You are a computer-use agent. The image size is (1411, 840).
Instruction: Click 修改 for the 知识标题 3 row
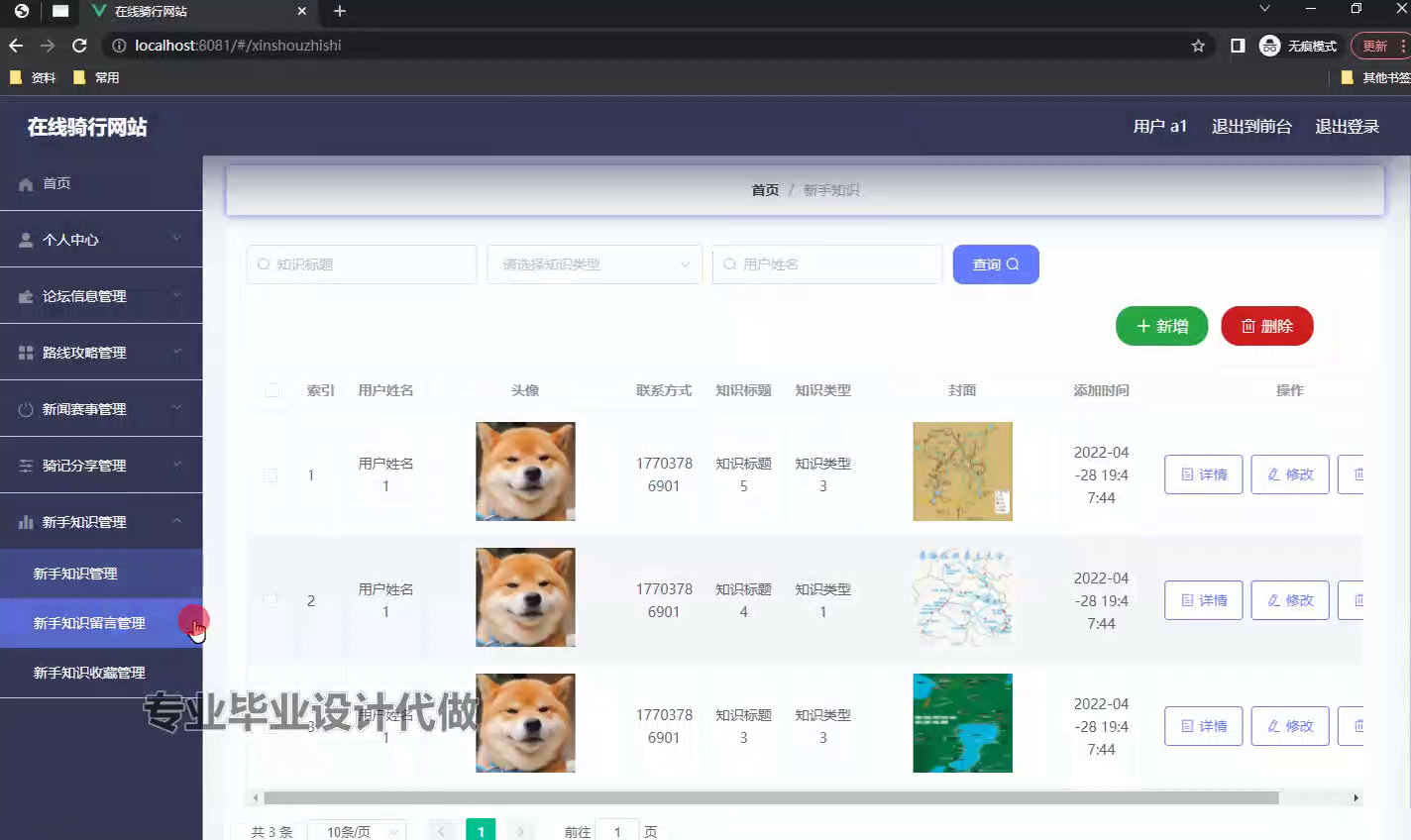pyautogui.click(x=1290, y=726)
